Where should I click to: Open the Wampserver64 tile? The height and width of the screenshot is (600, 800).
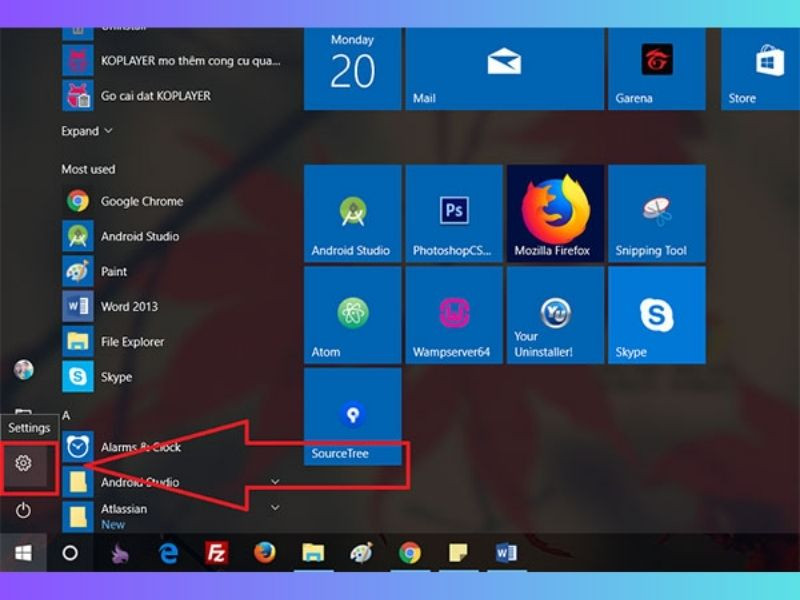tap(454, 315)
